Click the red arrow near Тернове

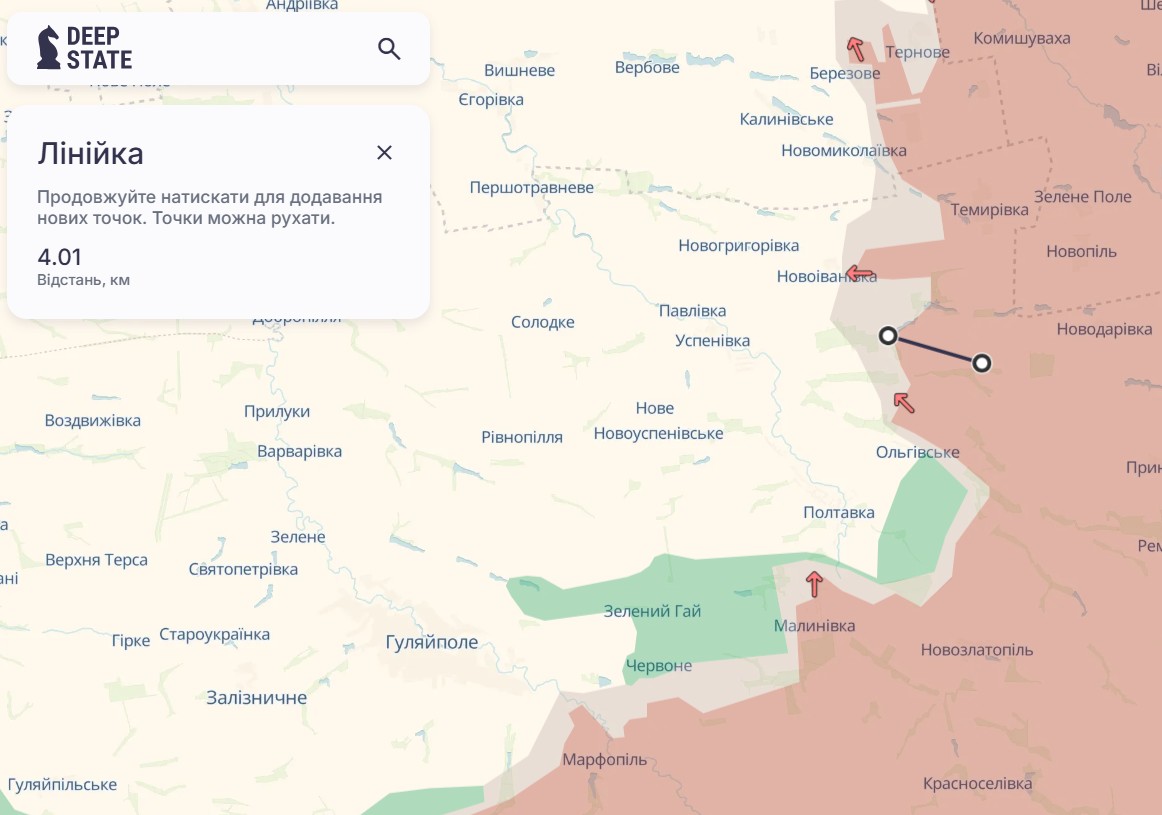(x=855, y=48)
